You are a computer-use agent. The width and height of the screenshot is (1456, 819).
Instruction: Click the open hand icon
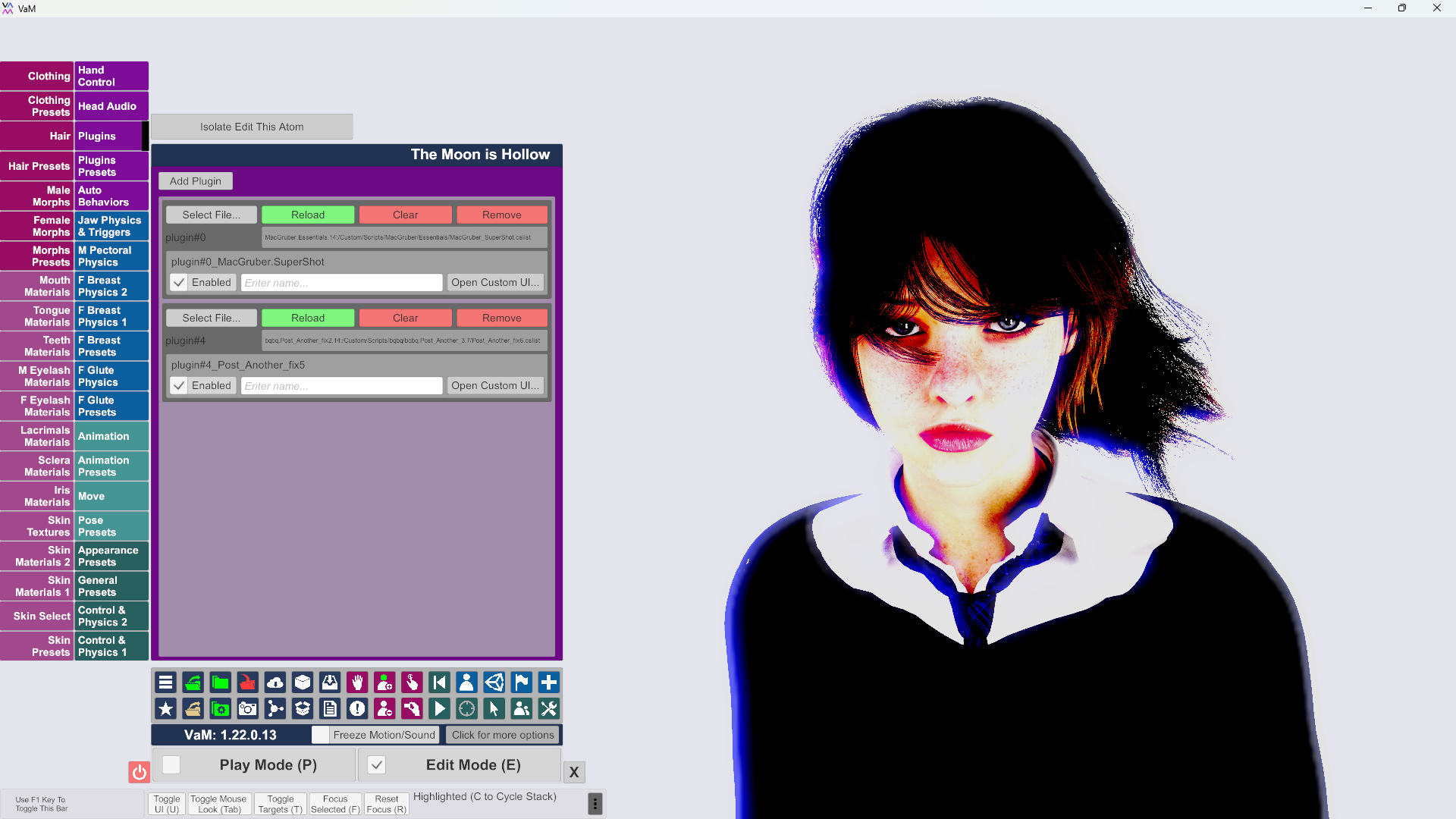point(357,682)
